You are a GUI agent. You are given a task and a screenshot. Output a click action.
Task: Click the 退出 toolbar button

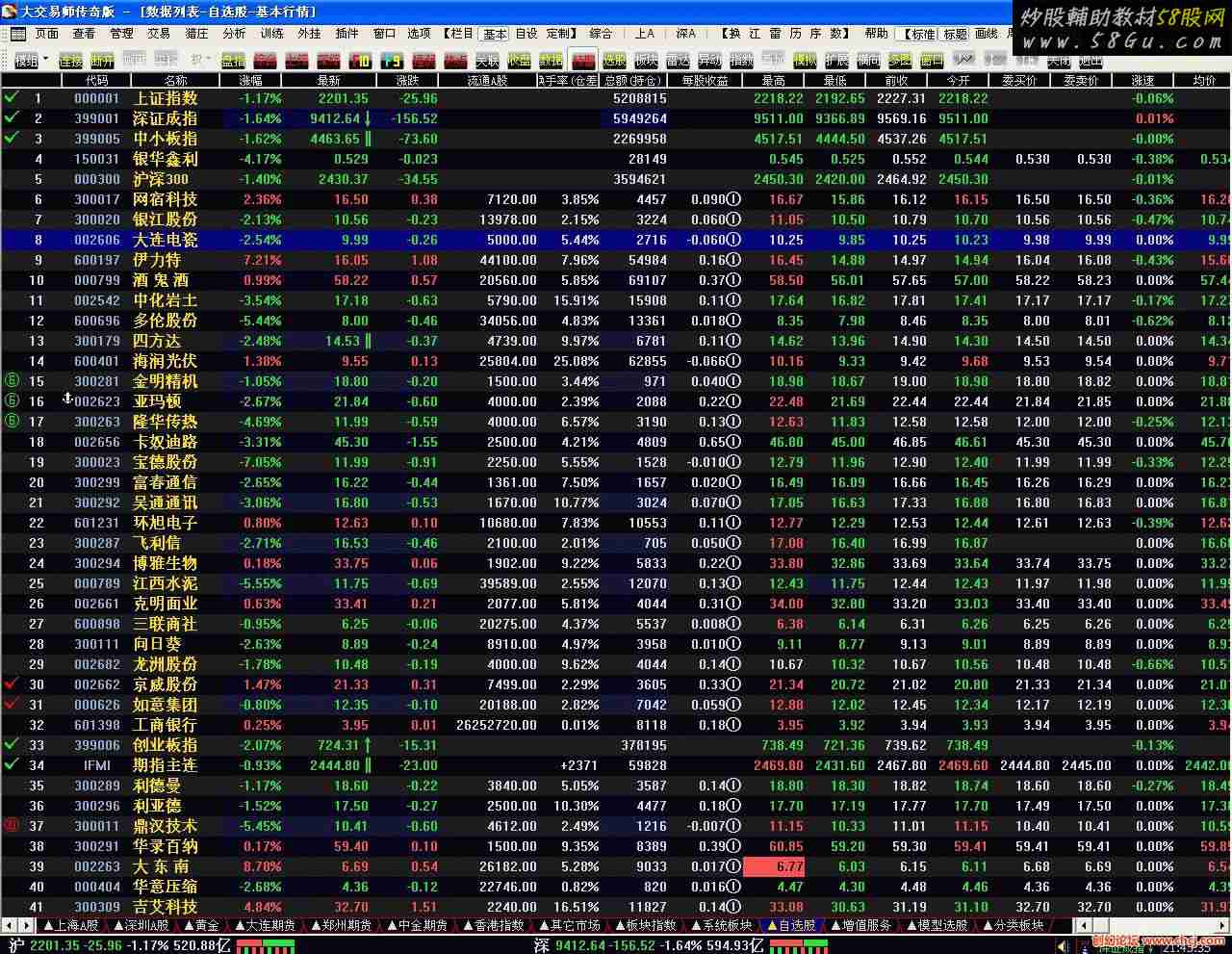1091,61
